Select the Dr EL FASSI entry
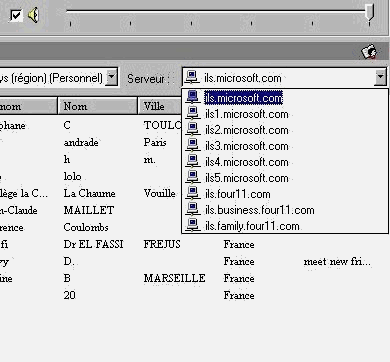390x362 pixels. point(93,244)
